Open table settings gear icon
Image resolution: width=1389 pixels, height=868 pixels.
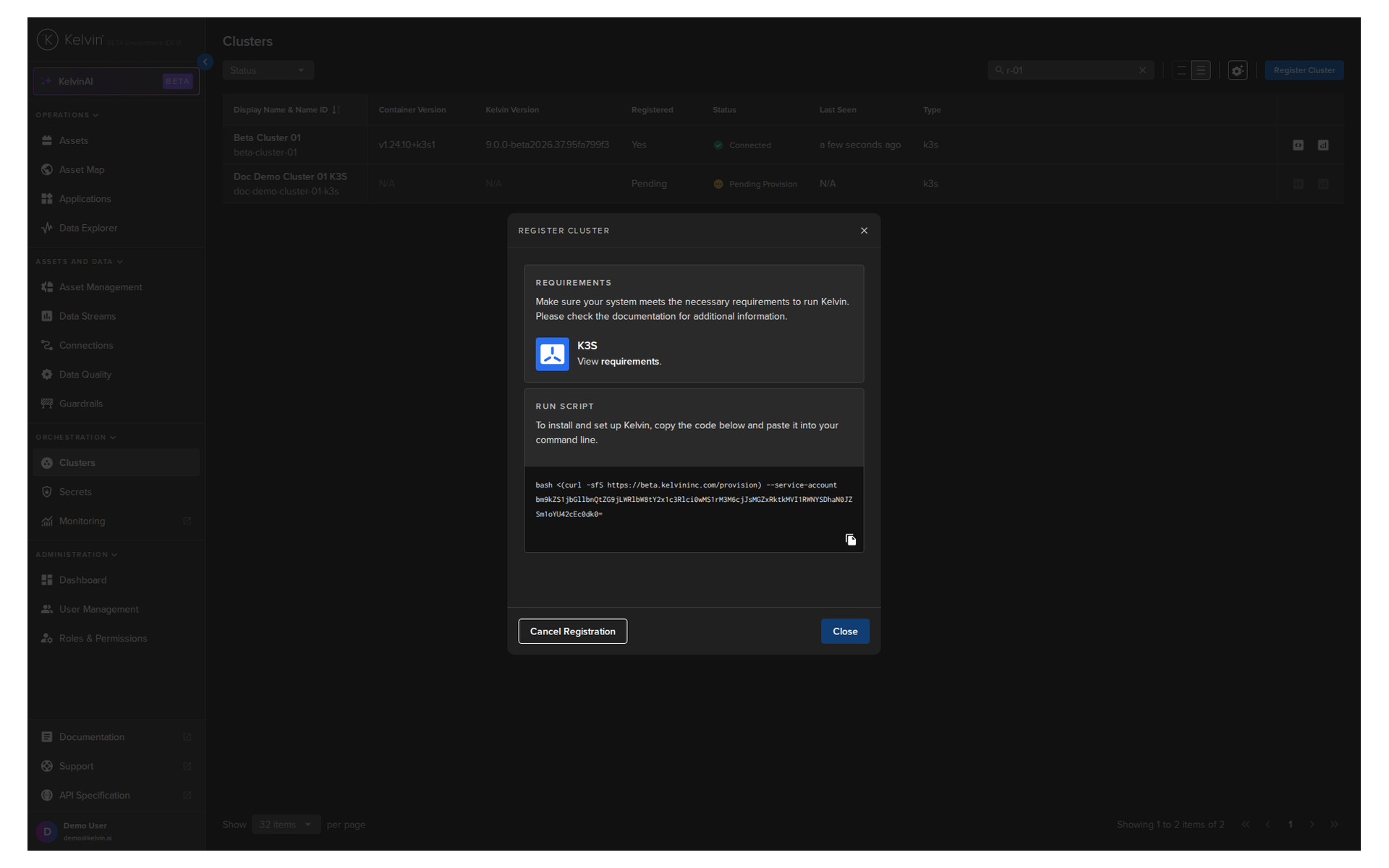click(1237, 70)
